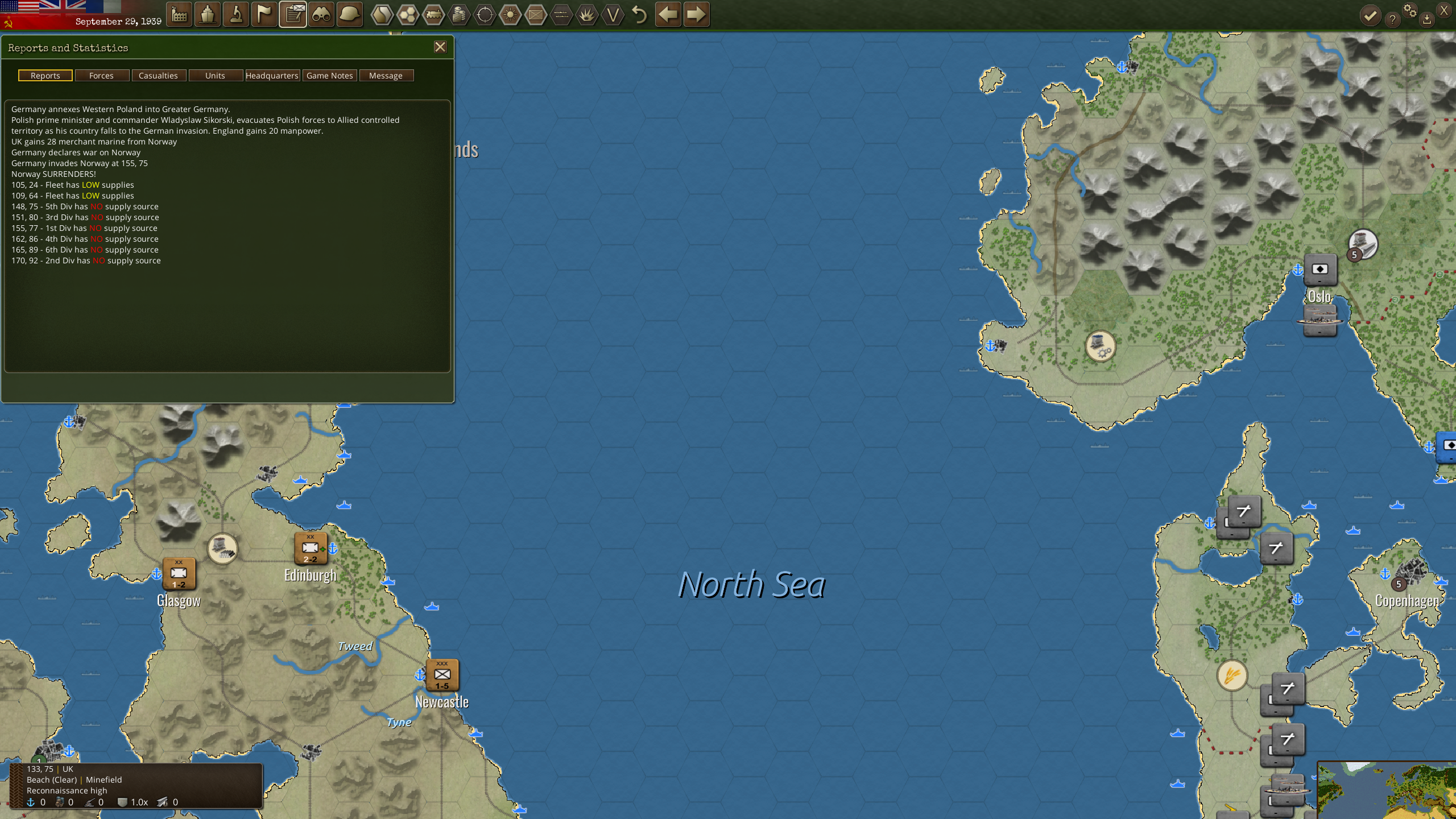Screen dimensions: 1456x819
Task: Open the production factory panel
Action: (179, 15)
